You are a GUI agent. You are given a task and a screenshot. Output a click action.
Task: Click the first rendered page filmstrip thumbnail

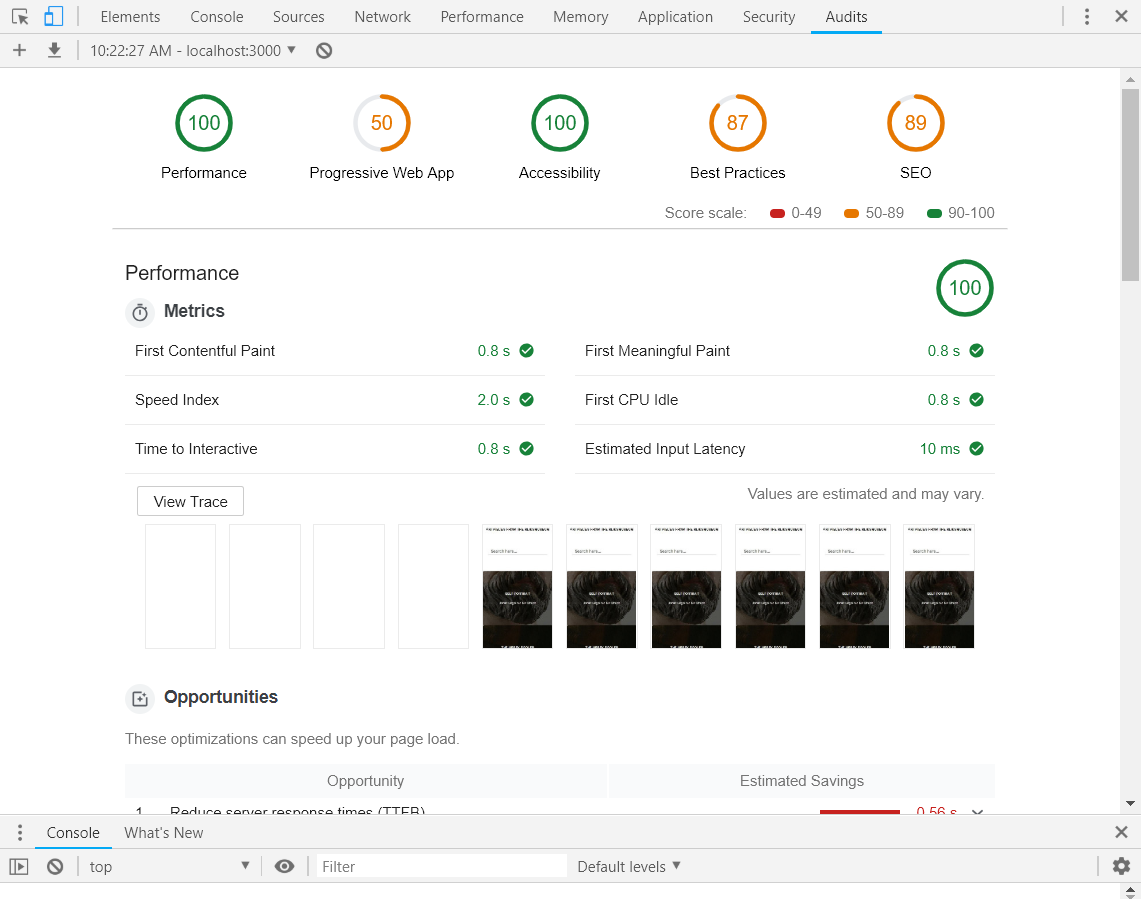(517, 586)
